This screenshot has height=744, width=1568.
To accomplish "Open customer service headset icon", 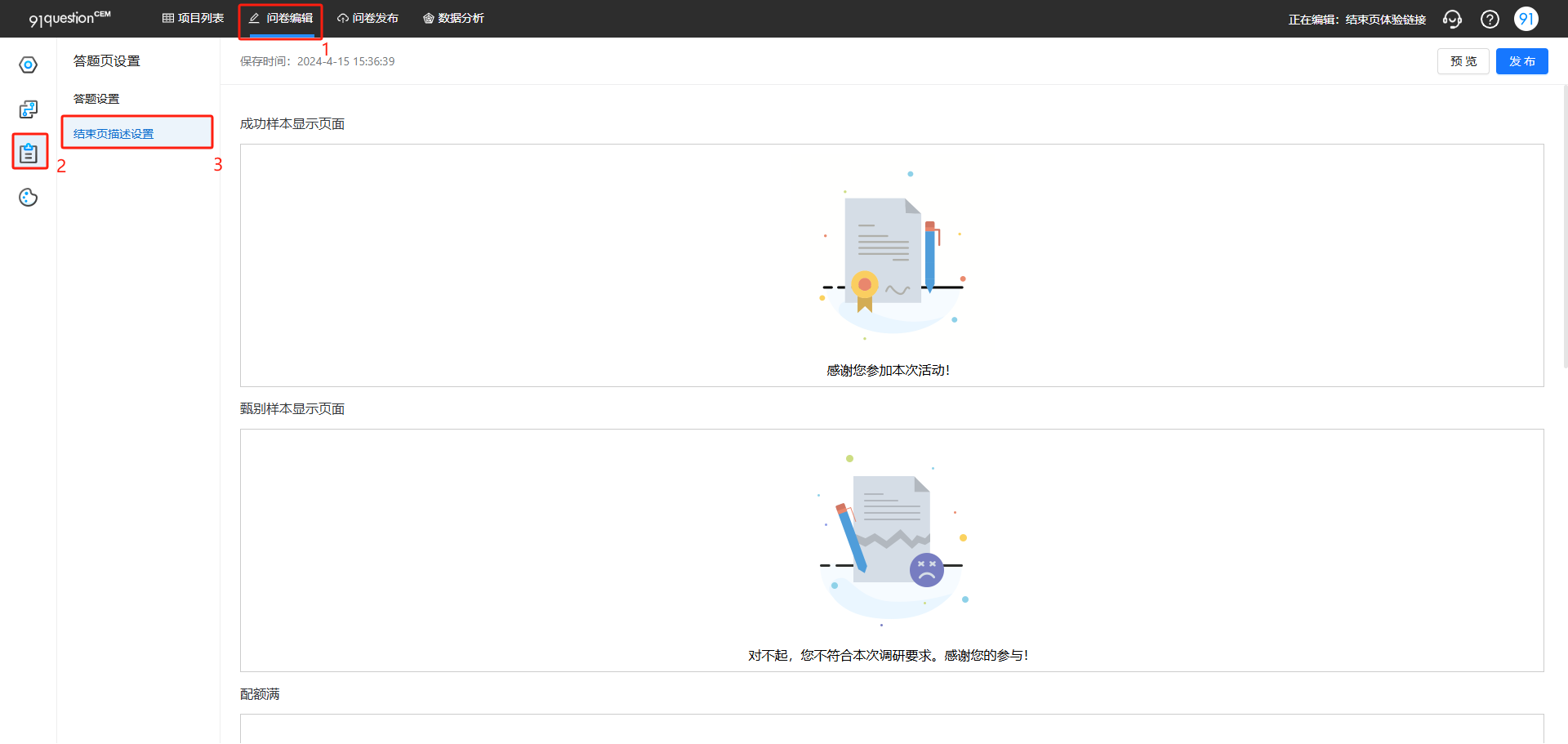I will click(1452, 19).
